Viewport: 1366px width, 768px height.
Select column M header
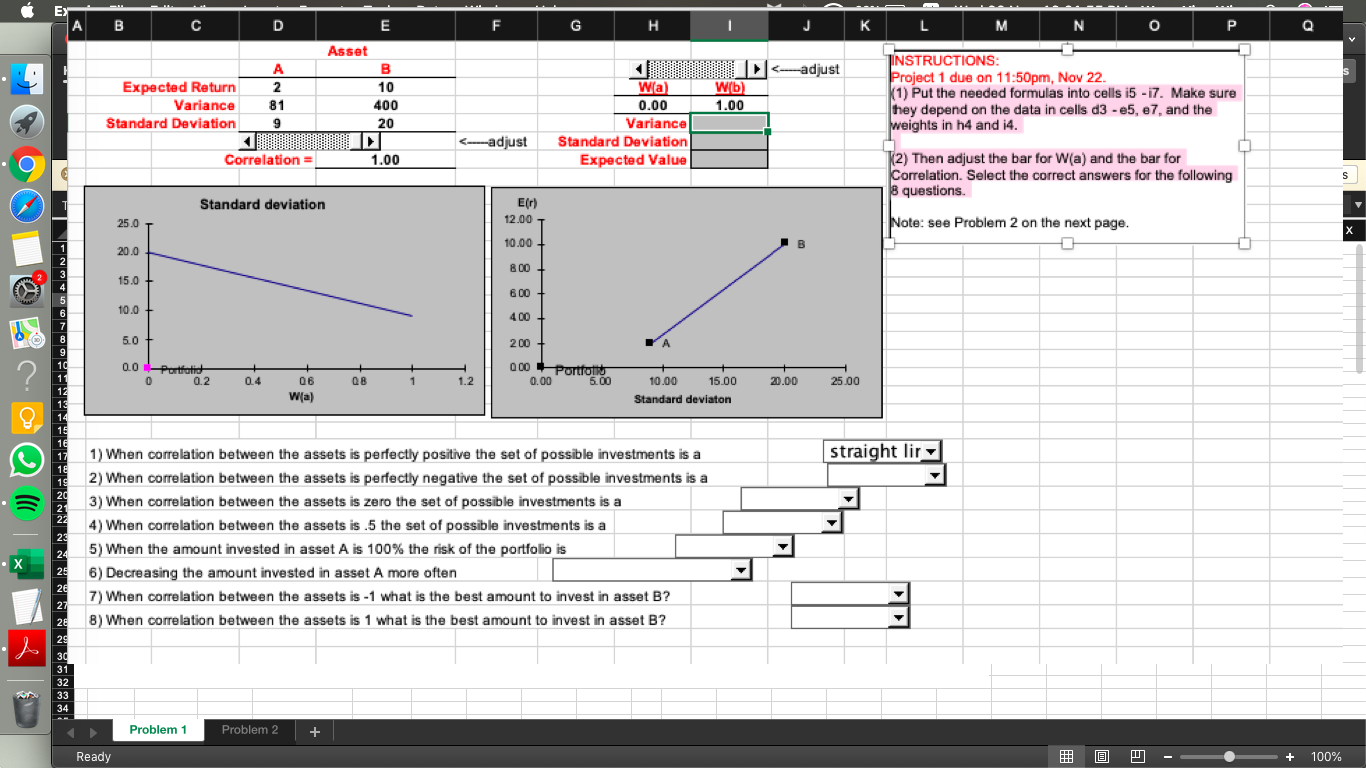pos(1000,27)
